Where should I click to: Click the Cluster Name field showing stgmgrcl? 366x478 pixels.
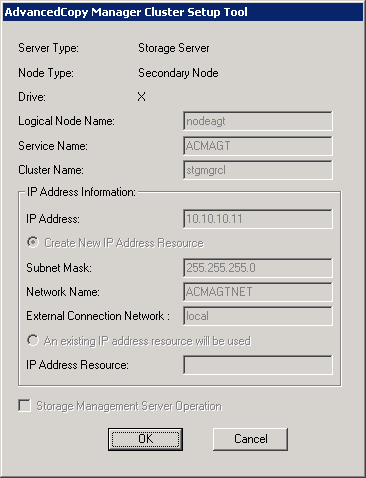click(x=258, y=170)
